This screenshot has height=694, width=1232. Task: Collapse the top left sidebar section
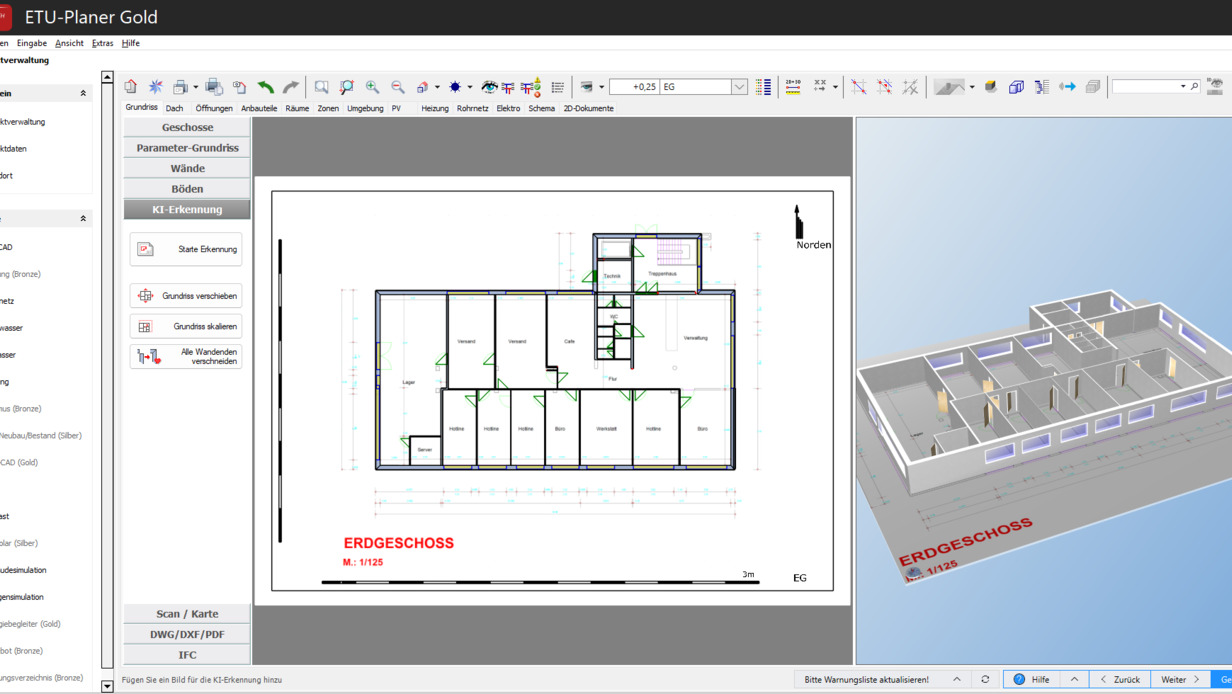pos(83,93)
